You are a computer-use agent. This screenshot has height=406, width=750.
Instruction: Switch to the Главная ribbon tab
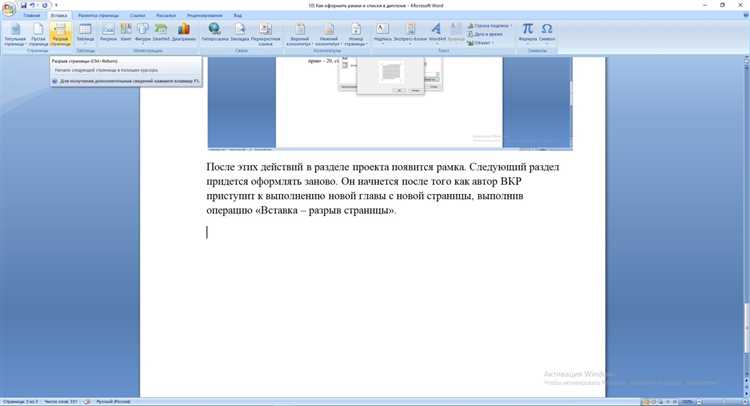(32, 15)
